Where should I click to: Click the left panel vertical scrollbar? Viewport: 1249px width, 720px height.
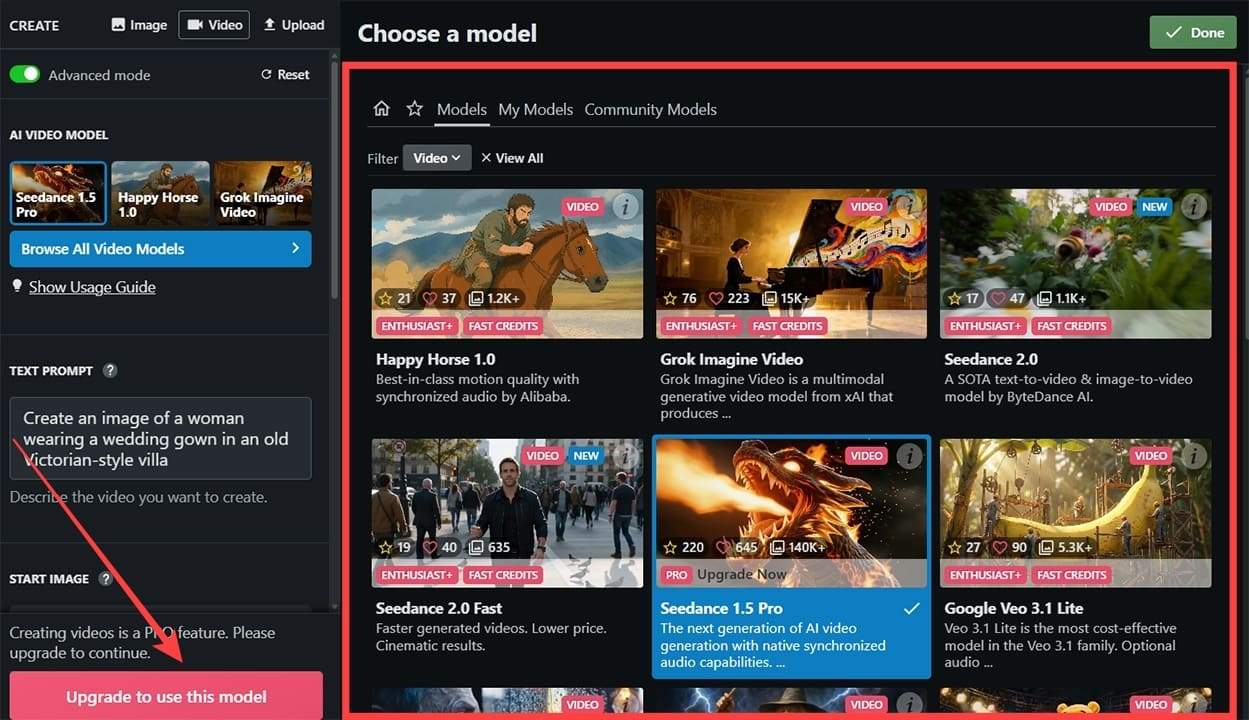[335, 180]
